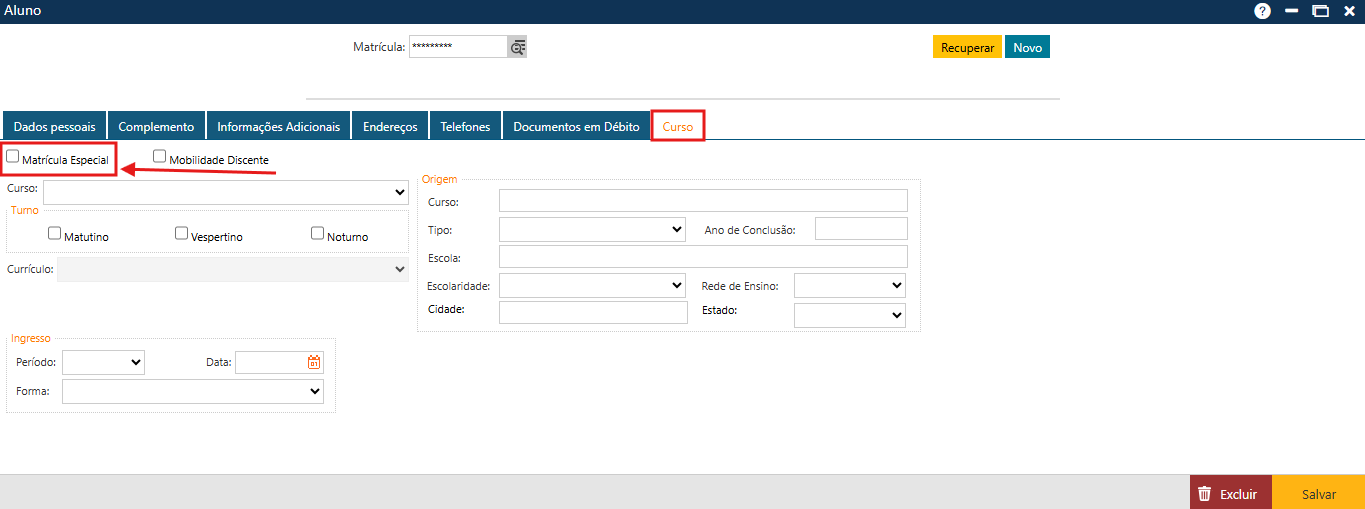Click the Ano de Conclusão input field
The image size is (1365, 509).
point(861,229)
